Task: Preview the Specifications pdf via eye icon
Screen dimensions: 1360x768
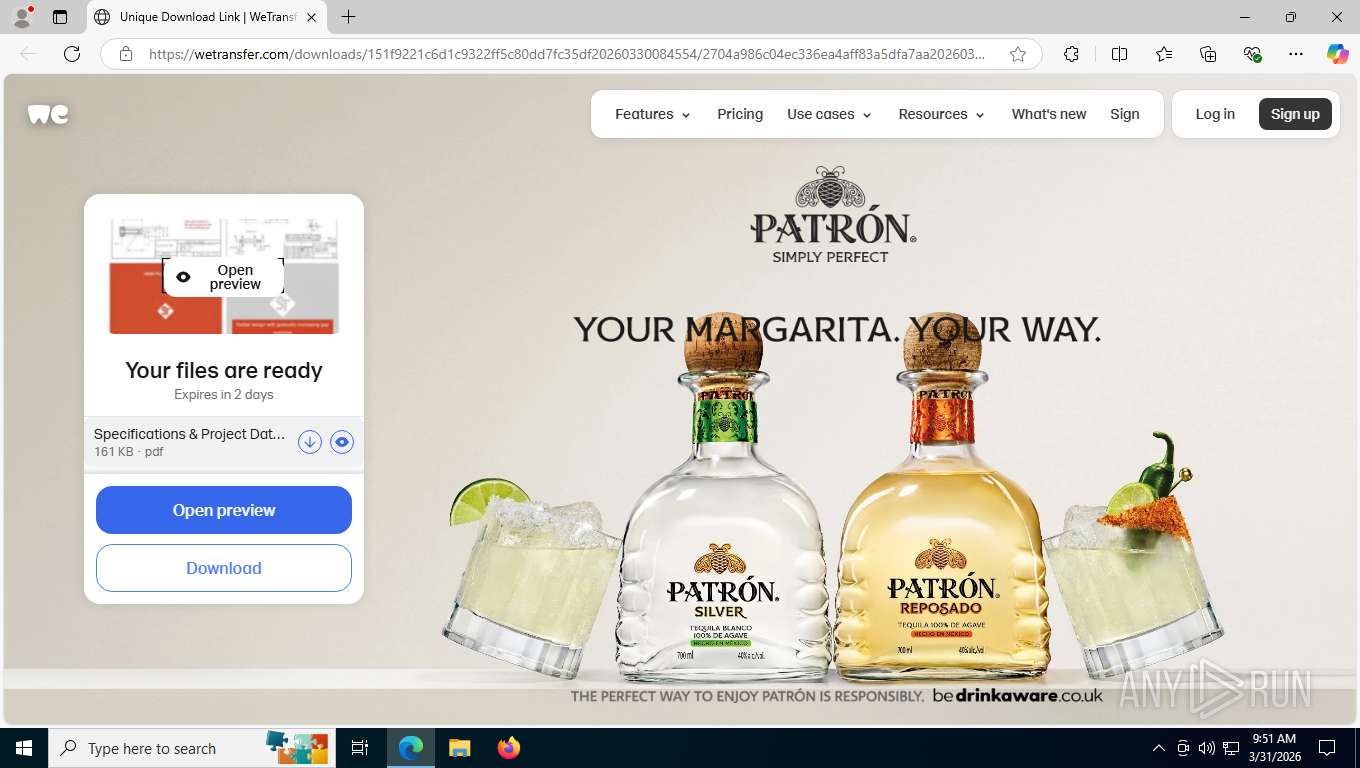Action: coord(342,442)
